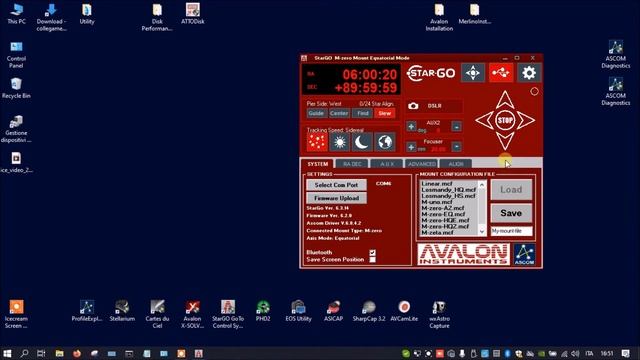640x360 pixels.
Task: Click the ASCOM logo icon in StarGO
Action: click(x=524, y=255)
